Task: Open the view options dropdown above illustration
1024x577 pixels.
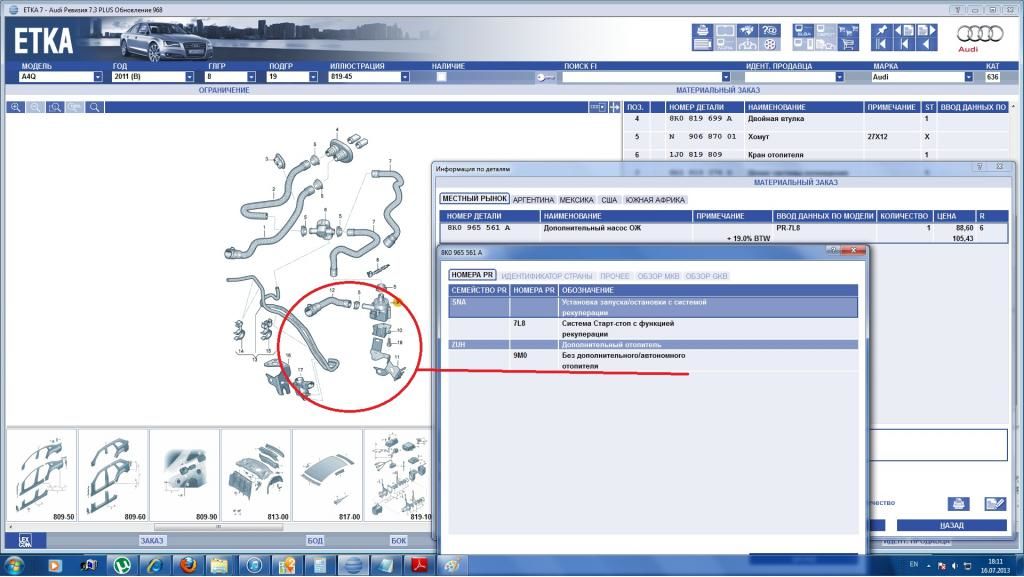Action: [x=598, y=107]
